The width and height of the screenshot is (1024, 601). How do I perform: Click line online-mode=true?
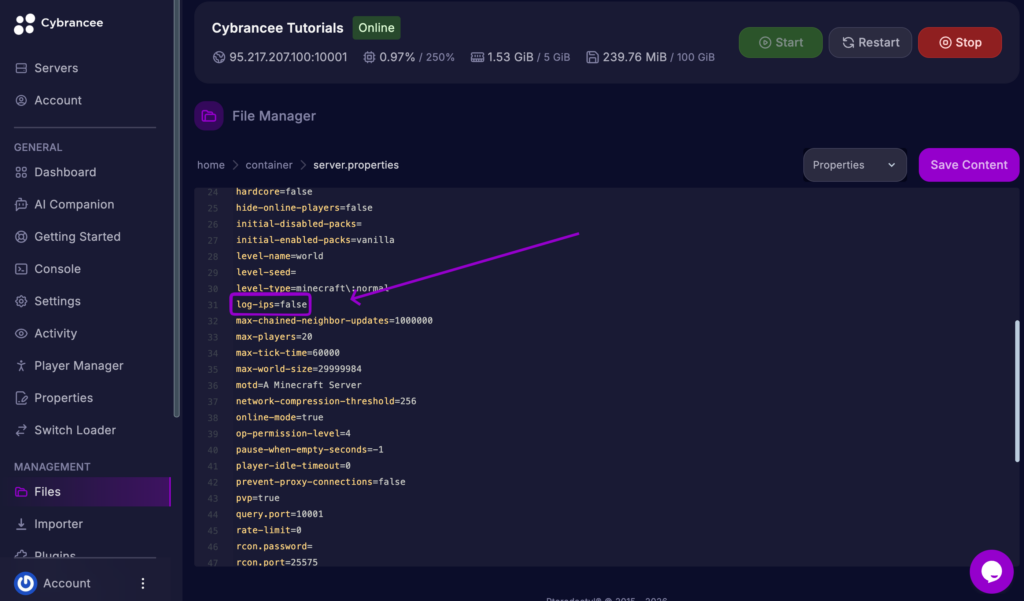[280, 417]
